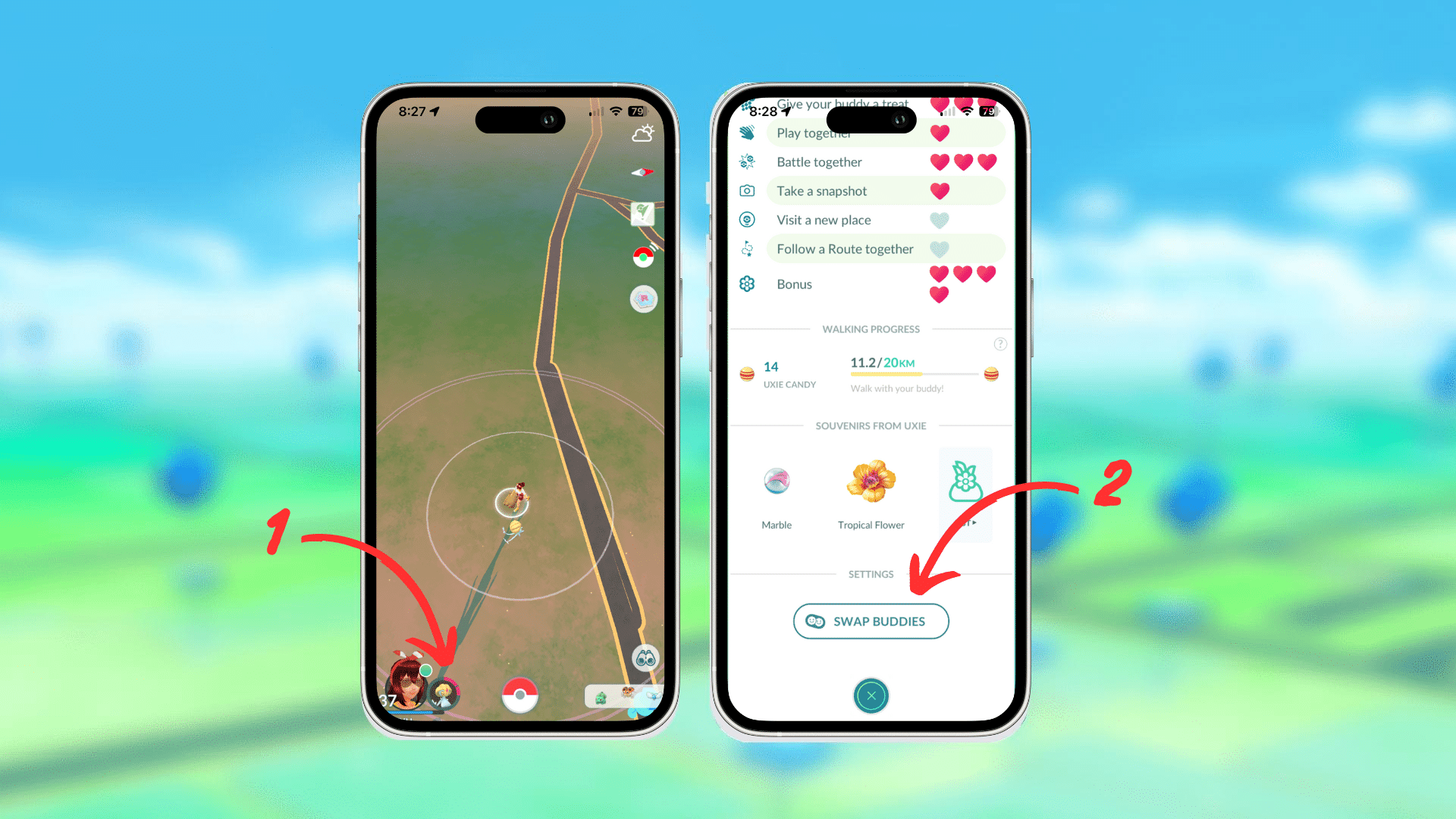Image resolution: width=1456 pixels, height=819 pixels.
Task: Click SWAP BUDDIES button in settings
Action: [870, 621]
